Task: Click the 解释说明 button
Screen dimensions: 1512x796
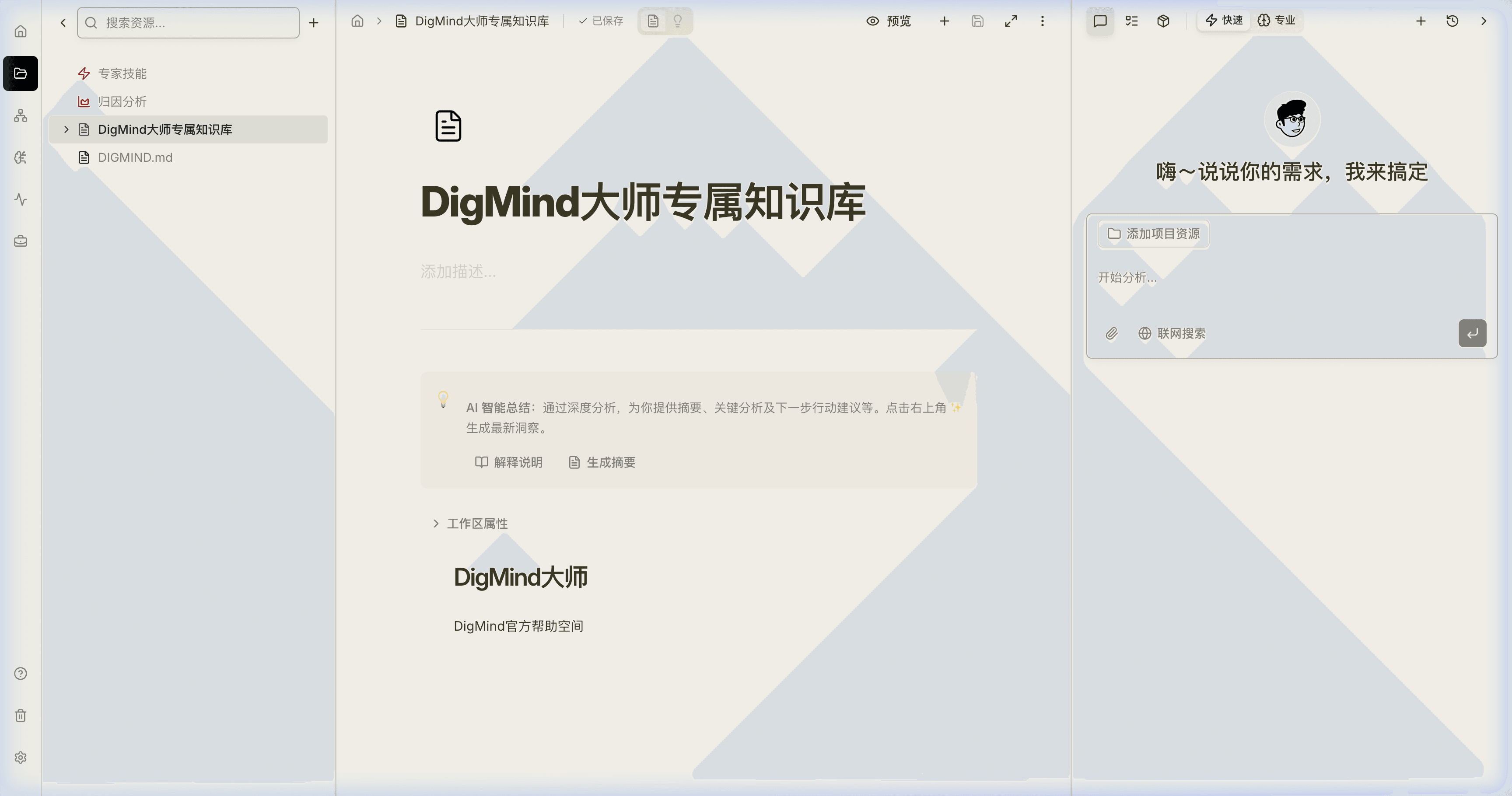Action: [x=508, y=462]
